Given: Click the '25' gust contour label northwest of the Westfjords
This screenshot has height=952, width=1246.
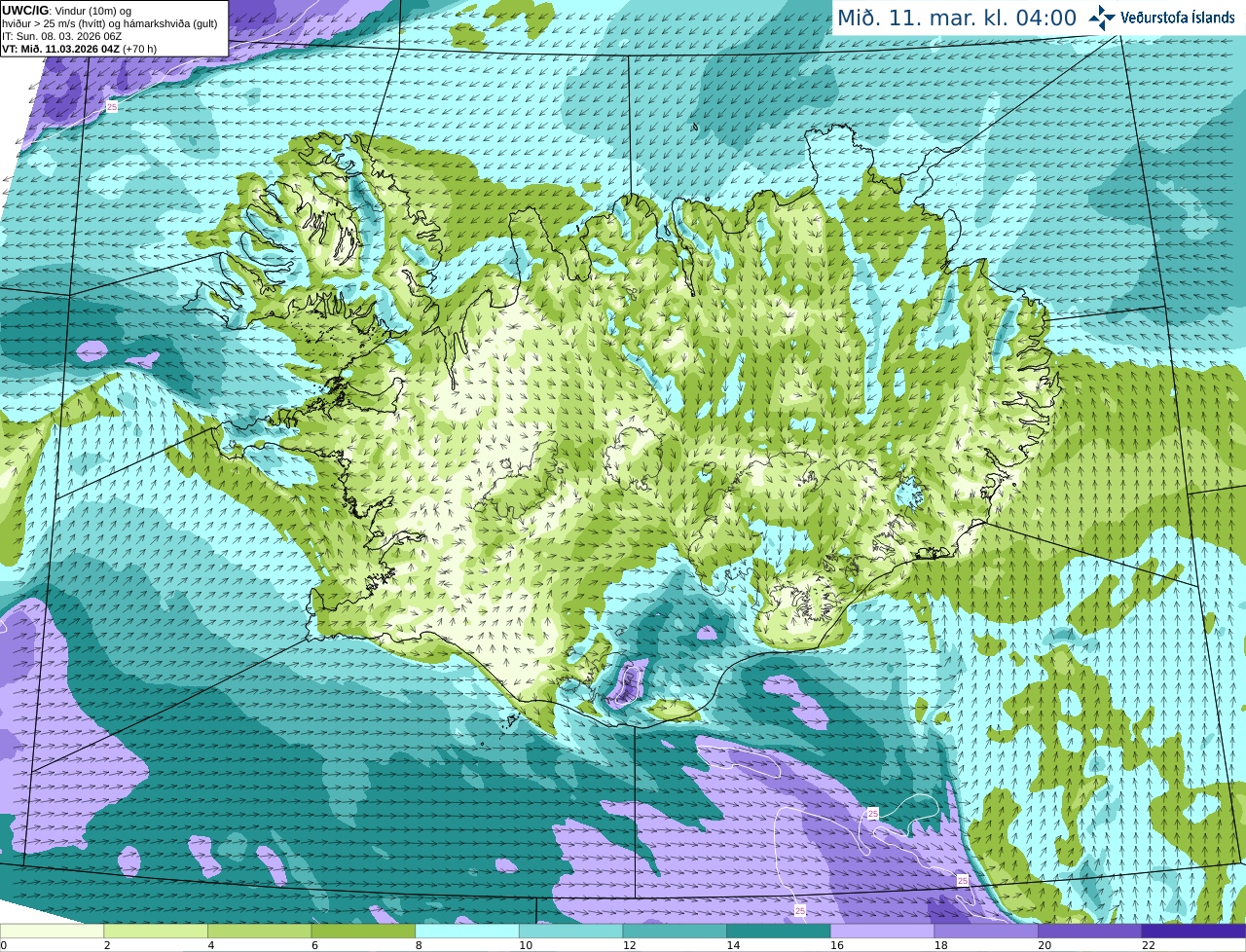Looking at the screenshot, I should pos(112,106).
